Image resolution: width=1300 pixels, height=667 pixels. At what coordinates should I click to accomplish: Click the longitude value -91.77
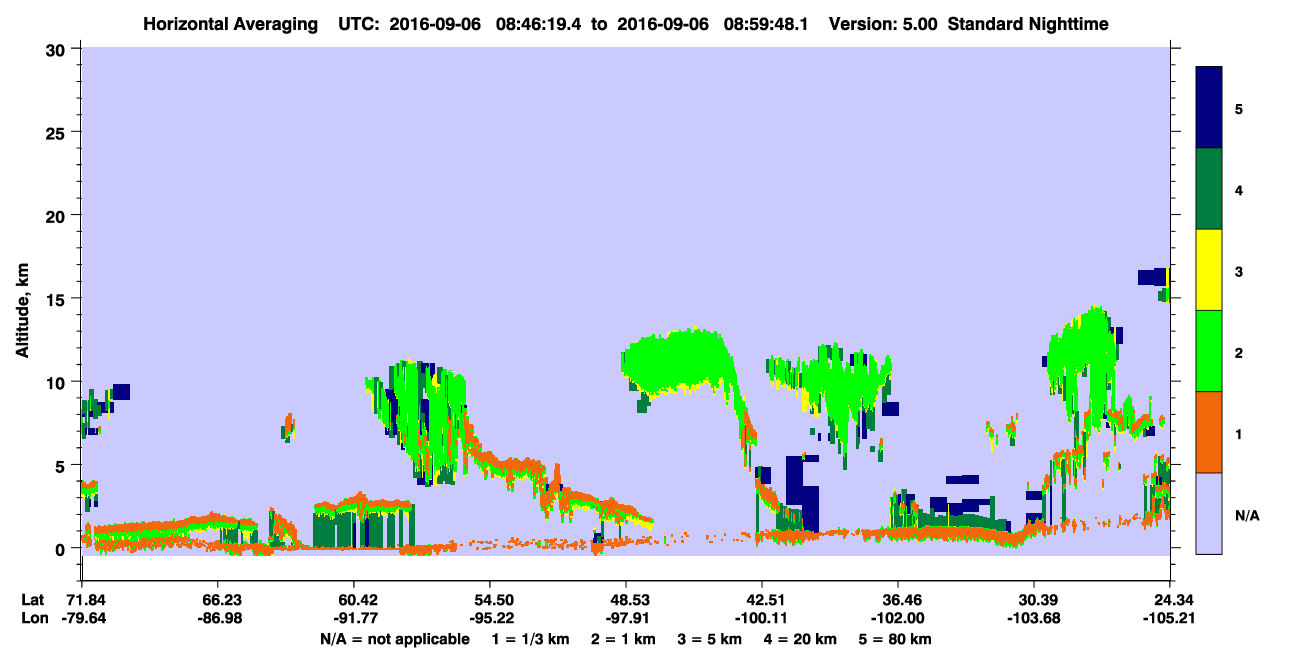tap(354, 619)
